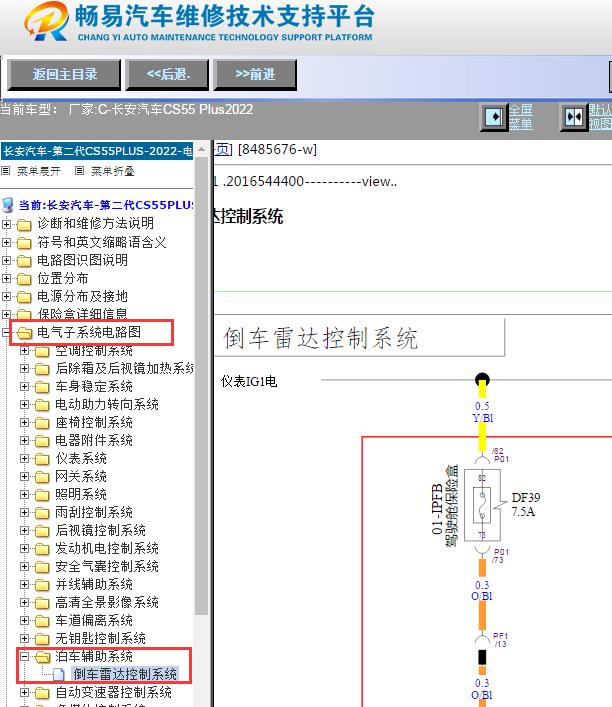Expand the 符号和英文缩略语含义 node
Viewport: 612px width, 707px height.
click(6, 242)
